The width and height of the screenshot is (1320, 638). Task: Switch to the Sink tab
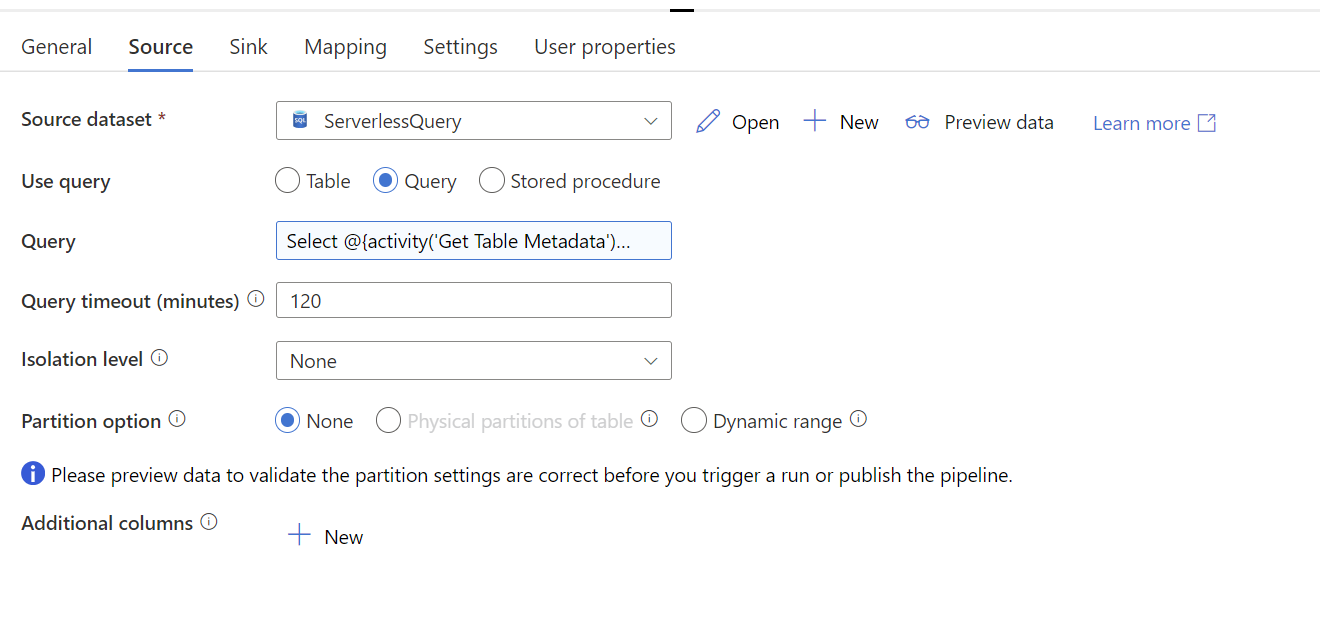tap(248, 47)
